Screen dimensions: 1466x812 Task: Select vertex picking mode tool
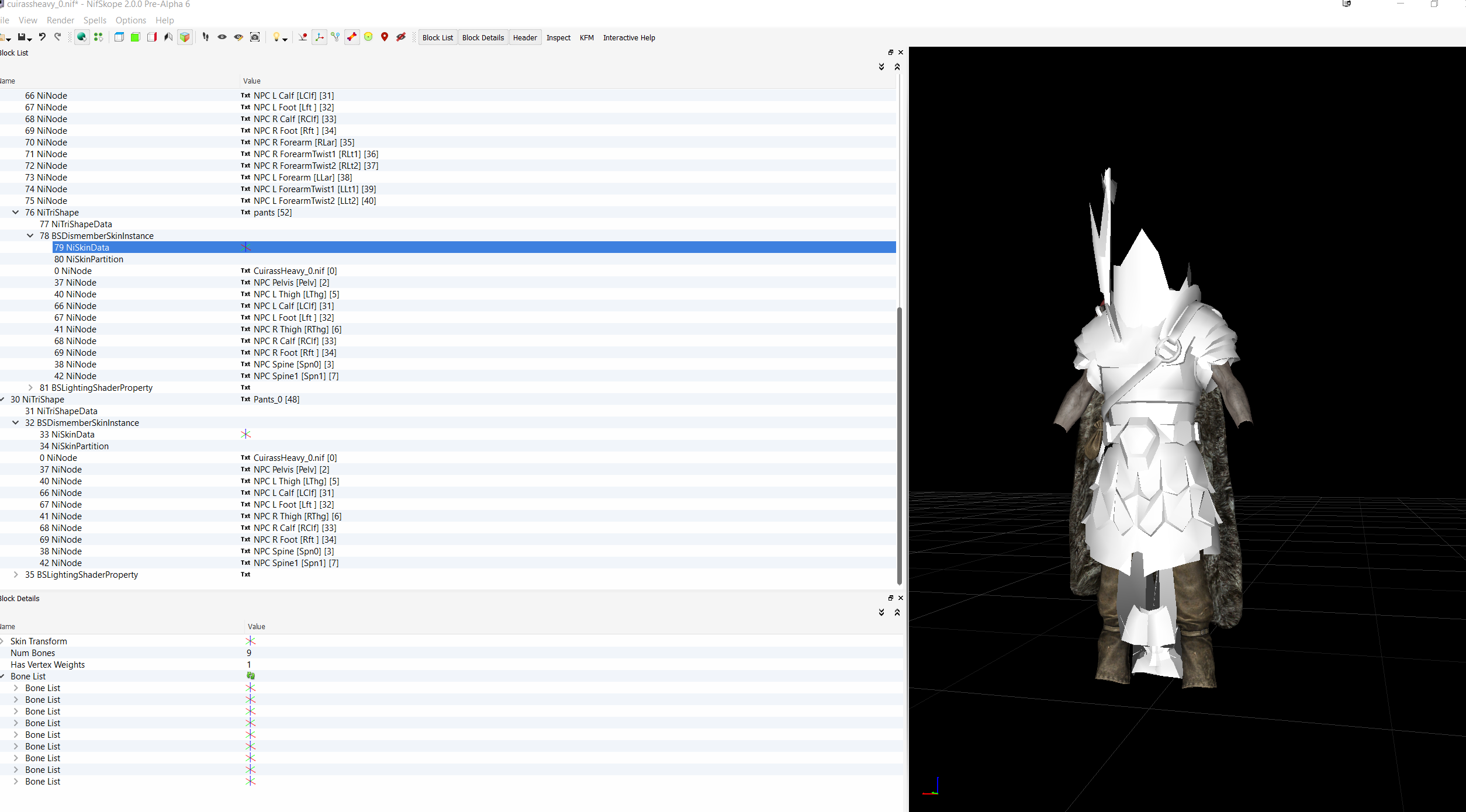(98, 37)
